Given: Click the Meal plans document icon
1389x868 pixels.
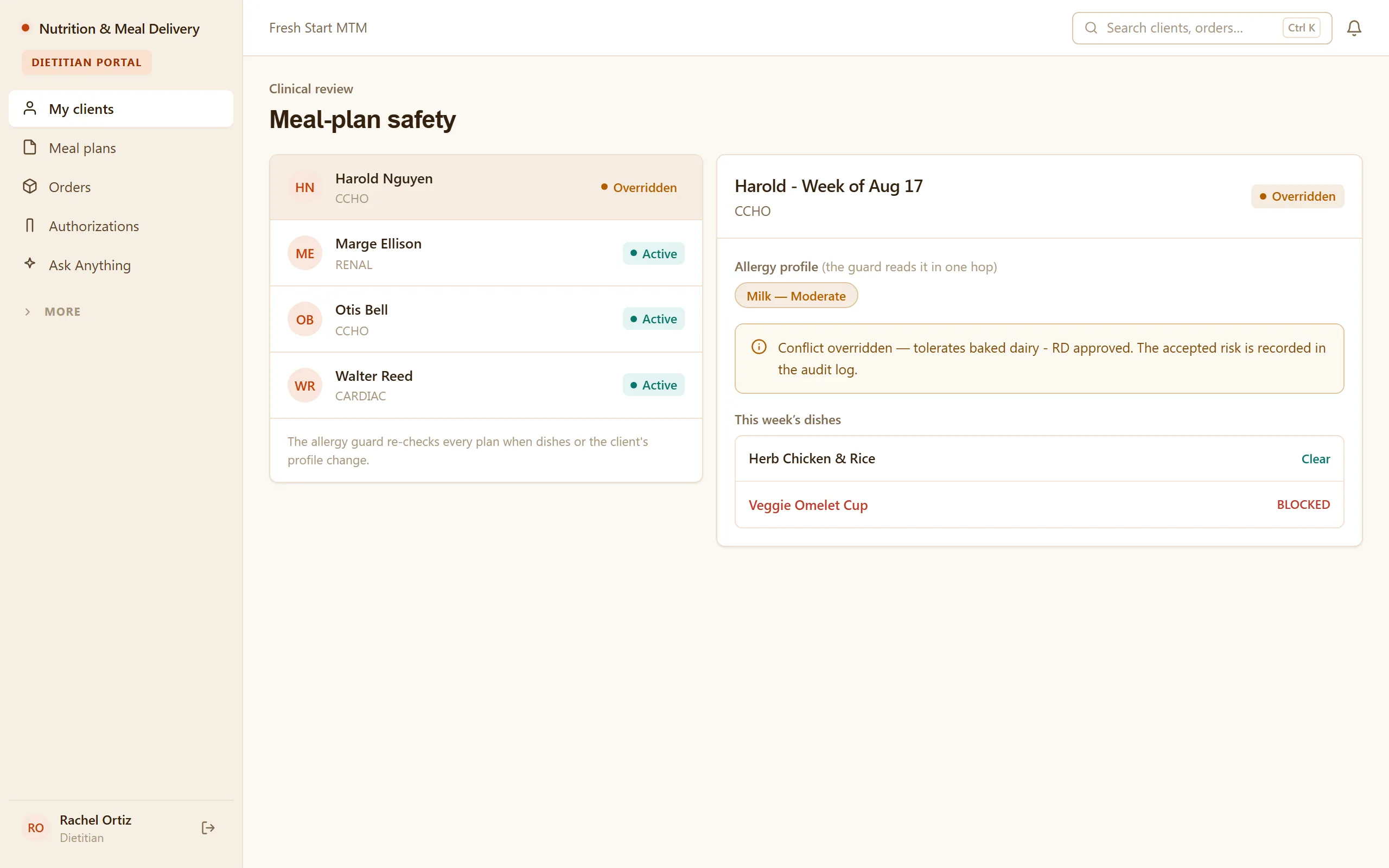Looking at the screenshot, I should click(x=30, y=148).
